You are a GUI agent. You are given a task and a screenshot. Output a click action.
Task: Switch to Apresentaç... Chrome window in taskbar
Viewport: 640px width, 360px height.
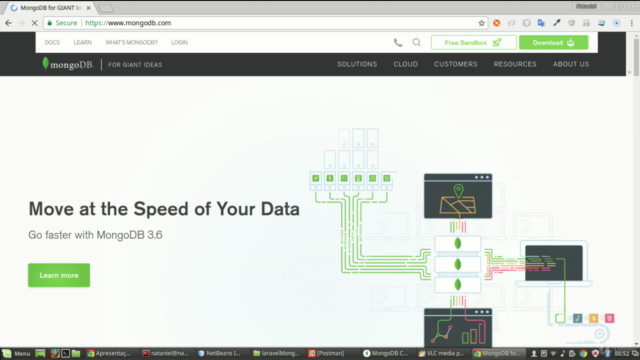click(110, 353)
